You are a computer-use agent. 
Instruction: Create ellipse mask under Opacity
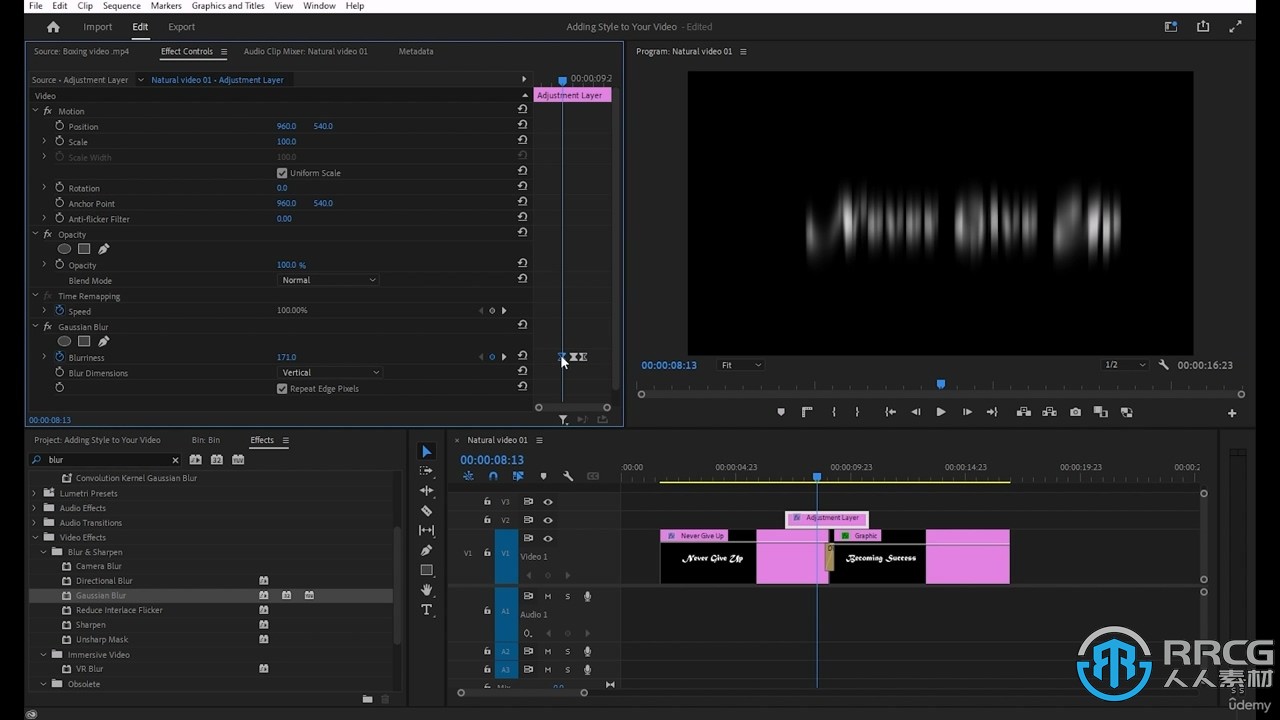click(64, 249)
